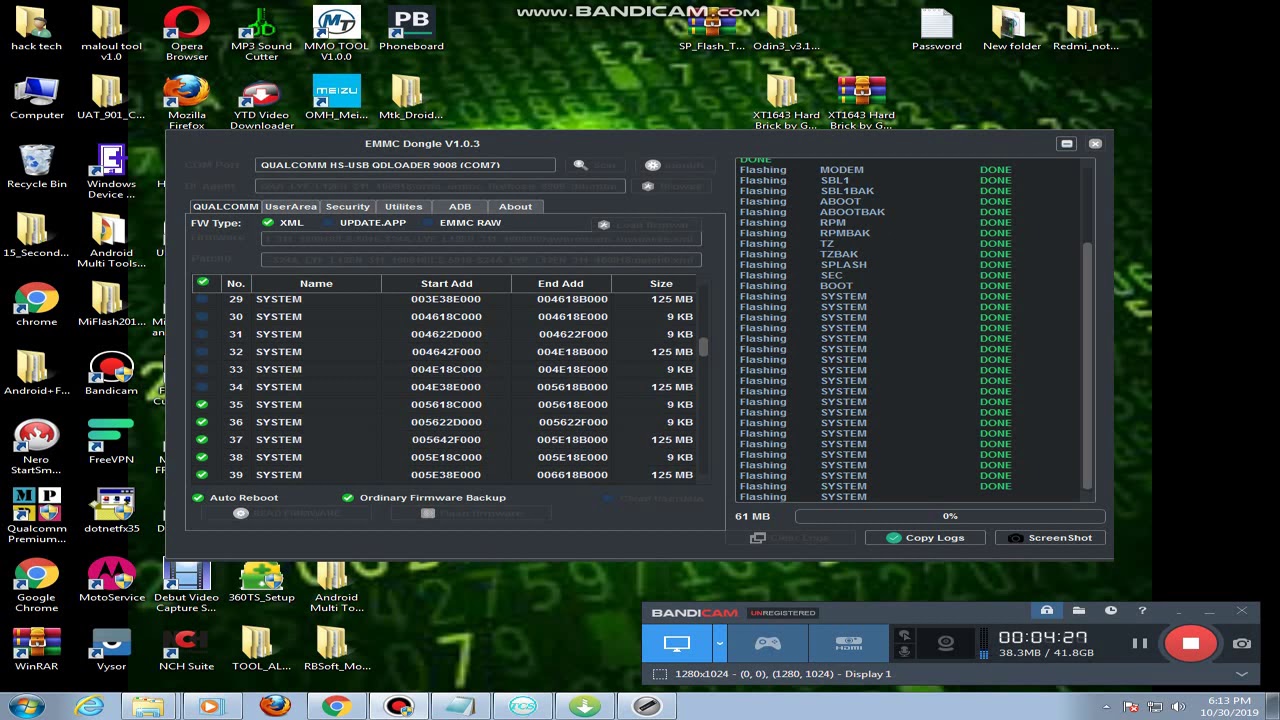Open Qualcomm Premium desktop shortcut
This screenshot has width=1280, height=720.
click(37, 516)
